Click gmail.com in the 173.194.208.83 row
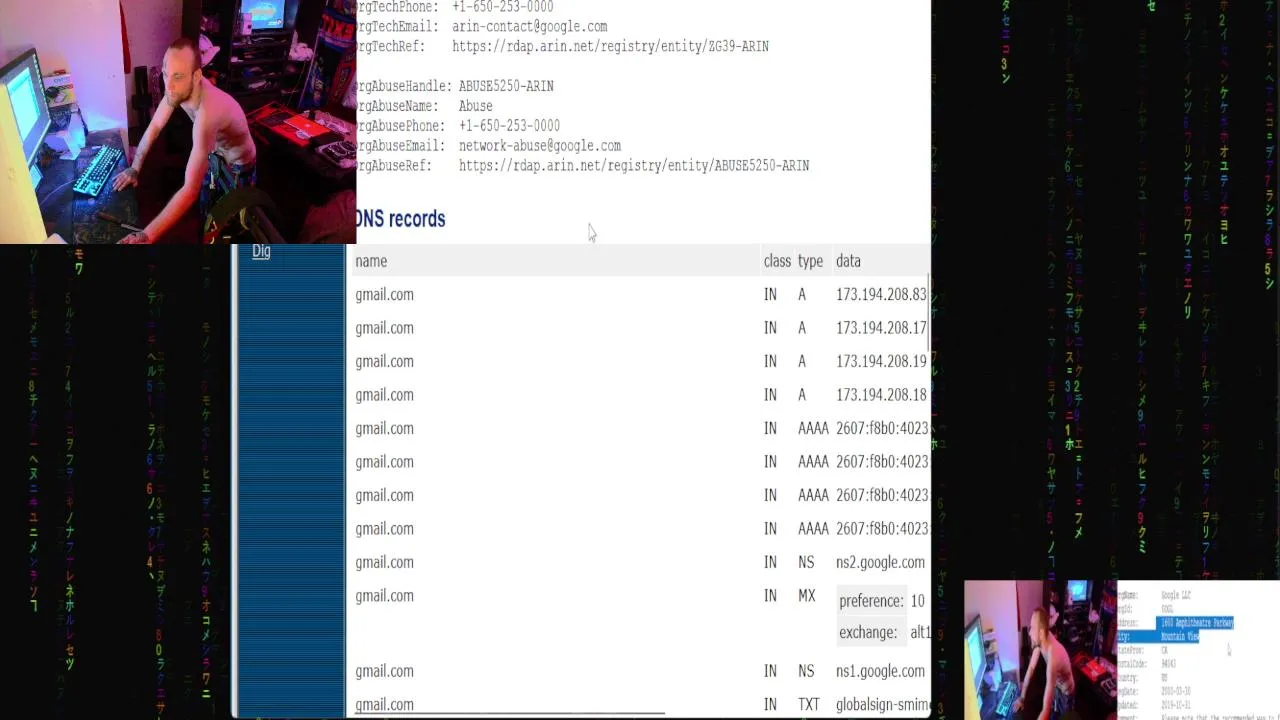This screenshot has height=720, width=1280. pos(384,295)
